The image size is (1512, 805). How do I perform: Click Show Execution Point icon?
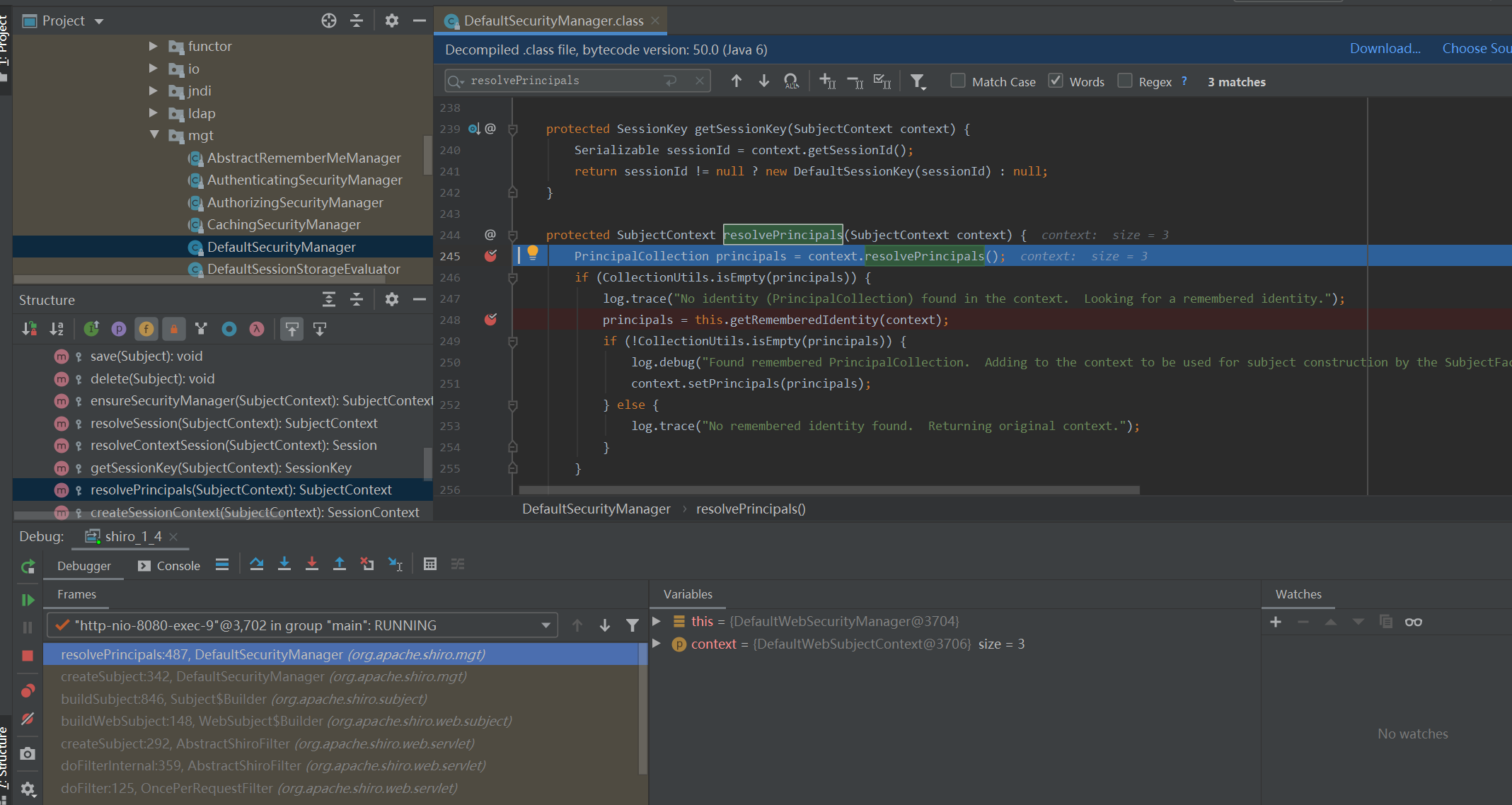click(x=222, y=564)
